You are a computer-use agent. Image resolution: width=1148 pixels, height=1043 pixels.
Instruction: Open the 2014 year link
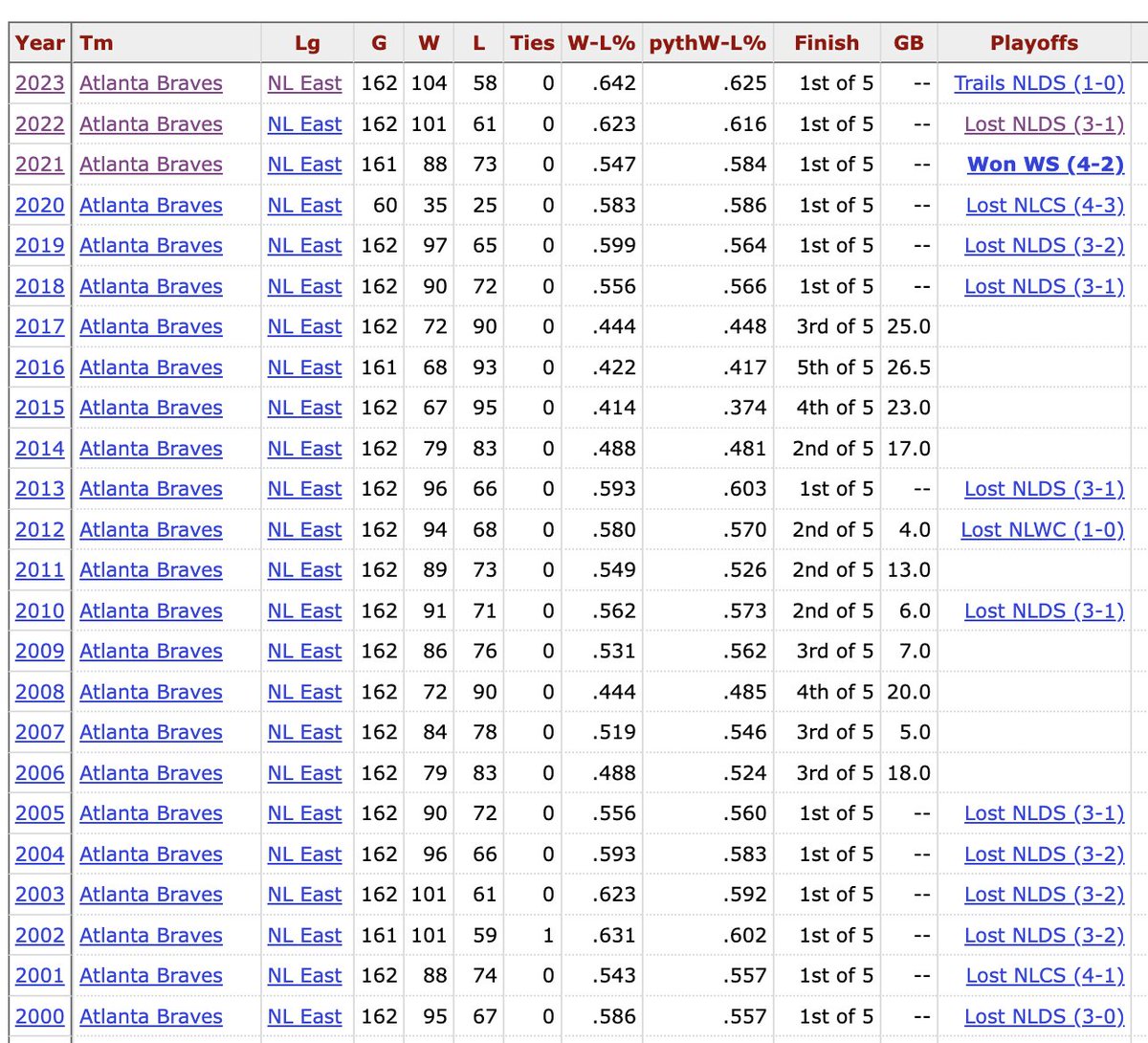[x=40, y=449]
